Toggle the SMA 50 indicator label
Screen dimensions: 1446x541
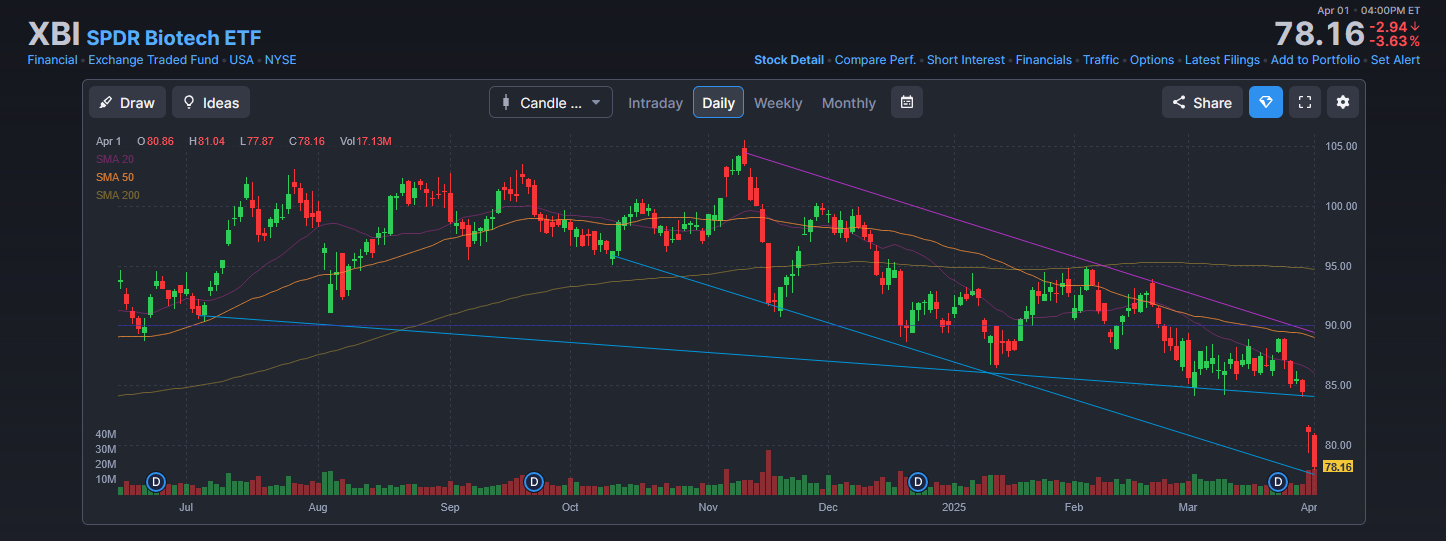(x=115, y=177)
